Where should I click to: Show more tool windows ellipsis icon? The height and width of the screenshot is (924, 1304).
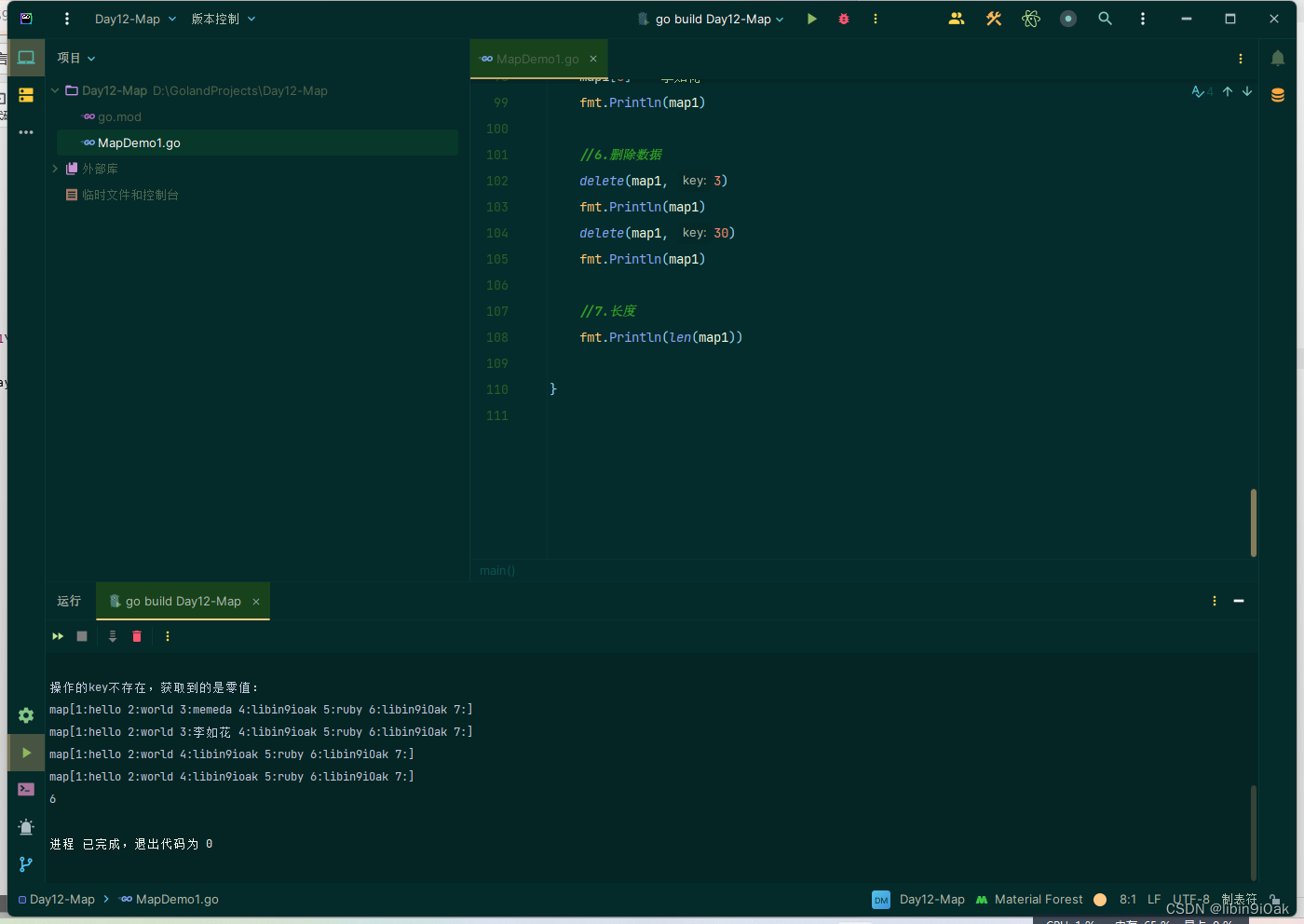coord(26,132)
